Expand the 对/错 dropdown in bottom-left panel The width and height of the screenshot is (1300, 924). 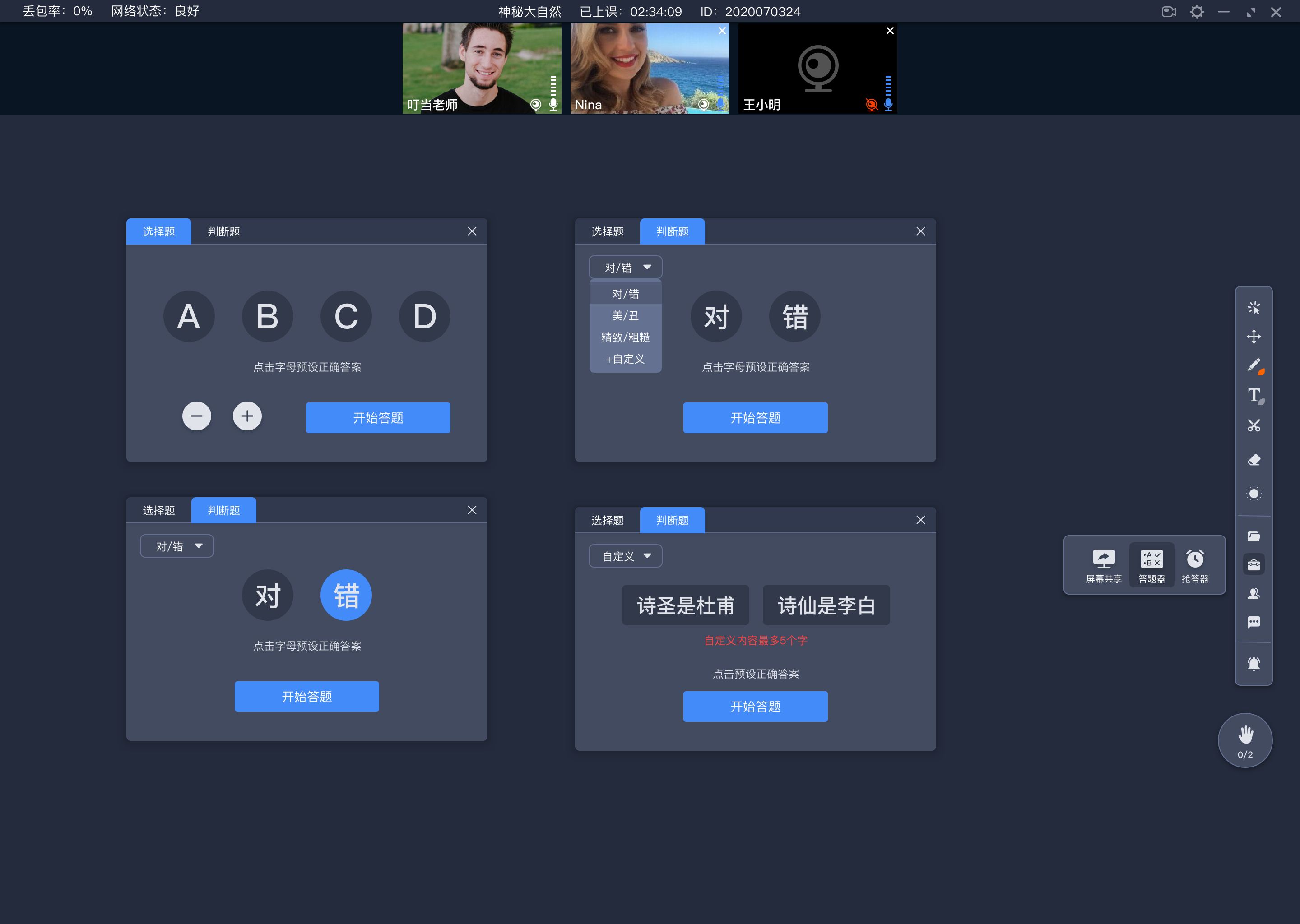point(176,545)
